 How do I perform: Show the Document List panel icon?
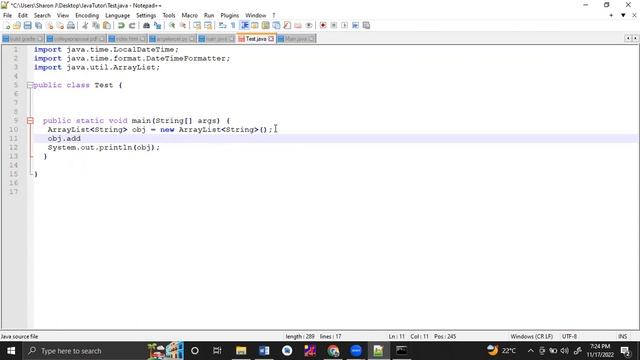(276, 25)
